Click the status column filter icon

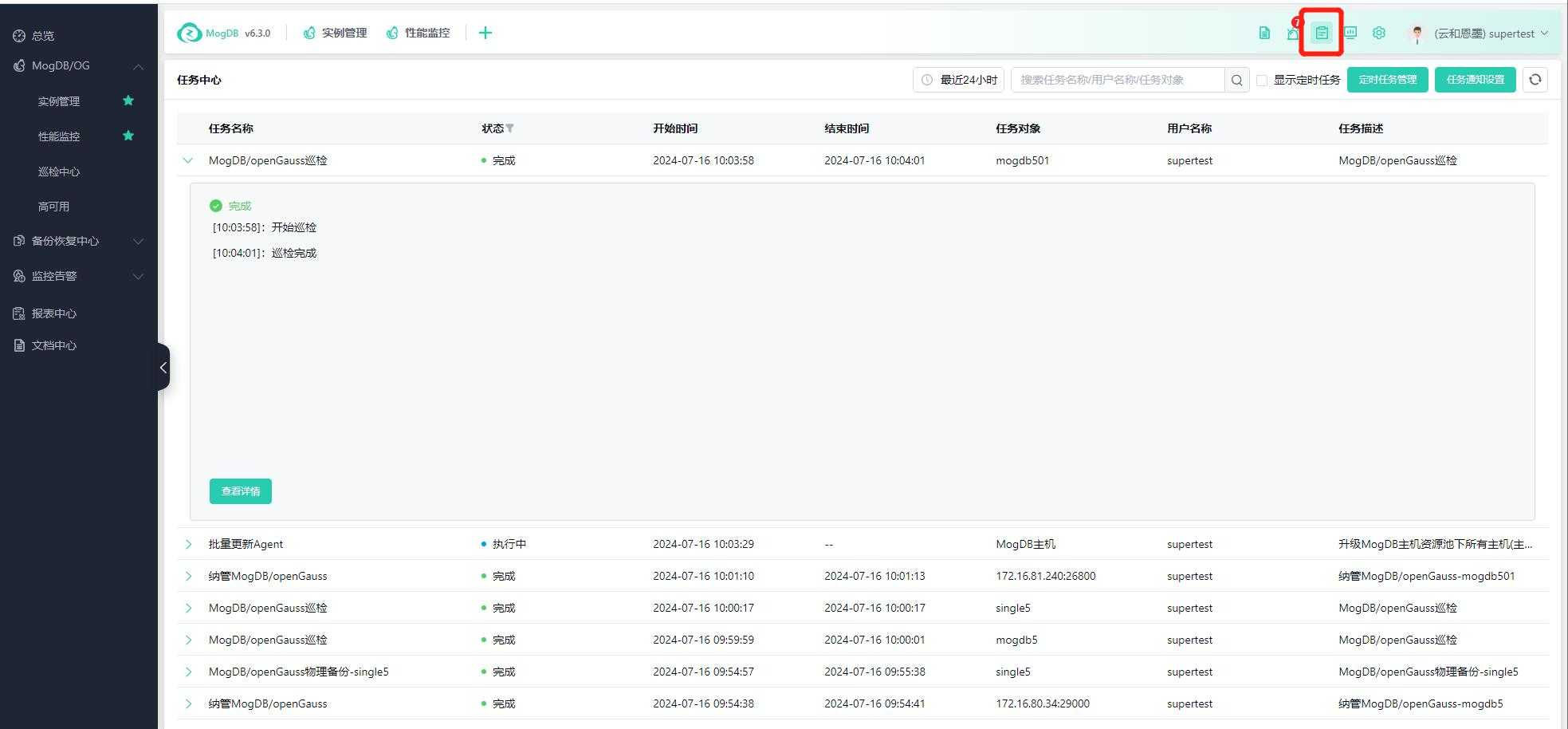[x=509, y=128]
